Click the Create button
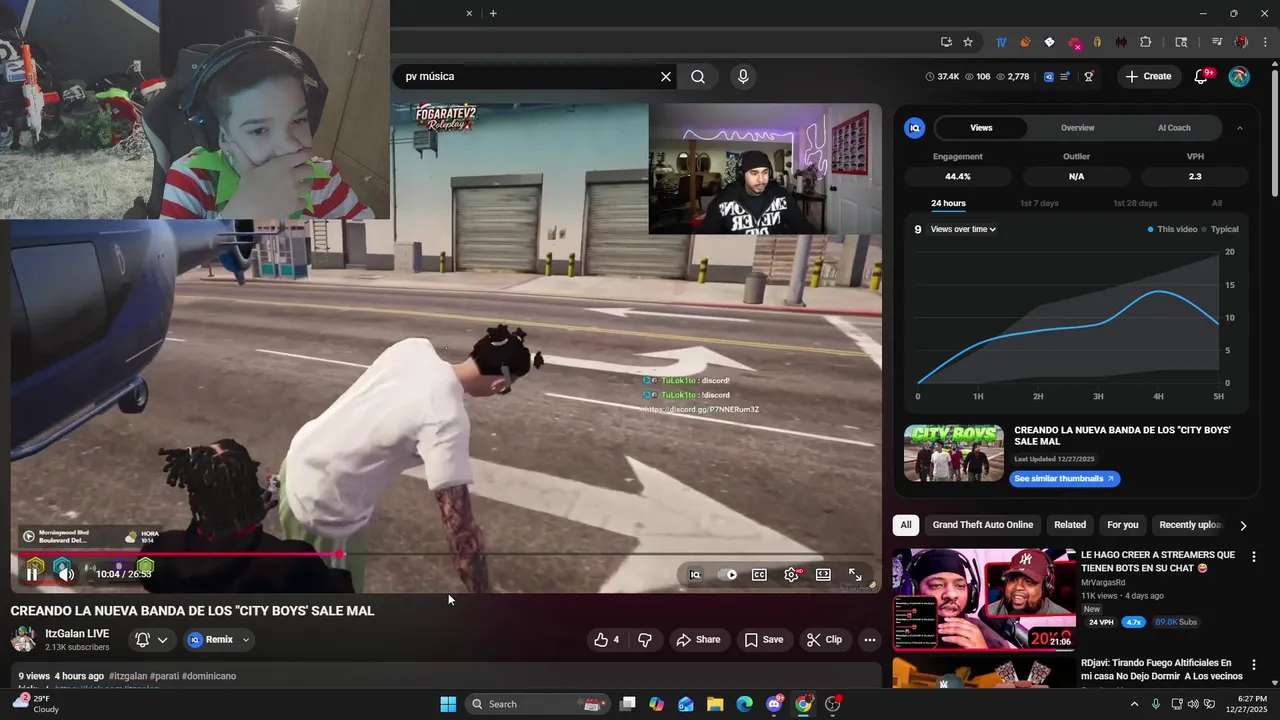 (x=1148, y=76)
